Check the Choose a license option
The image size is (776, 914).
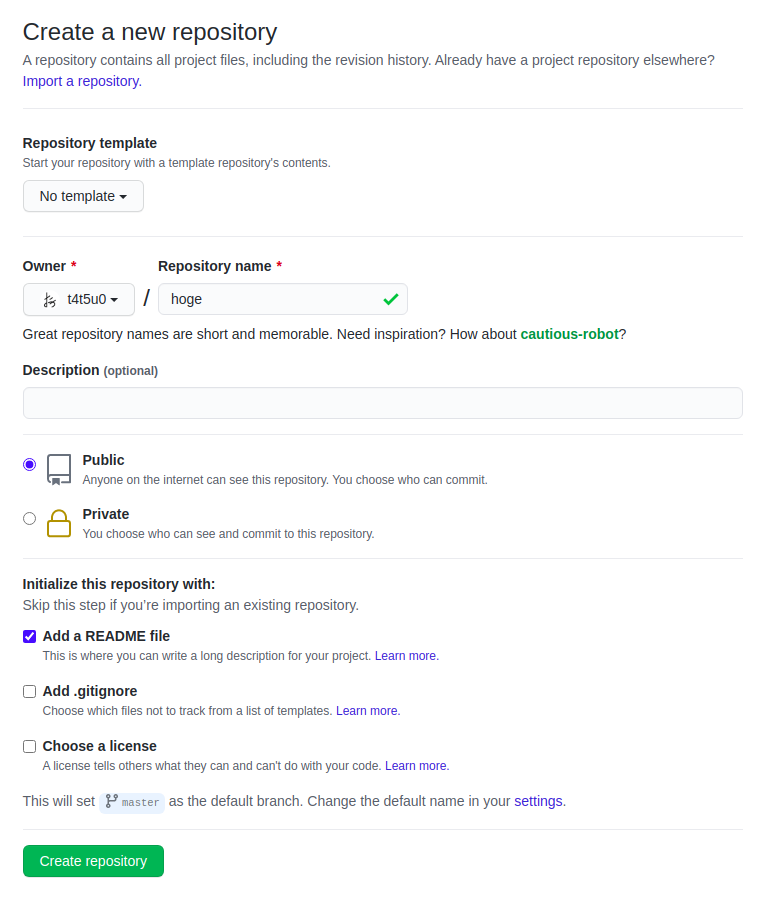pyautogui.click(x=30, y=746)
